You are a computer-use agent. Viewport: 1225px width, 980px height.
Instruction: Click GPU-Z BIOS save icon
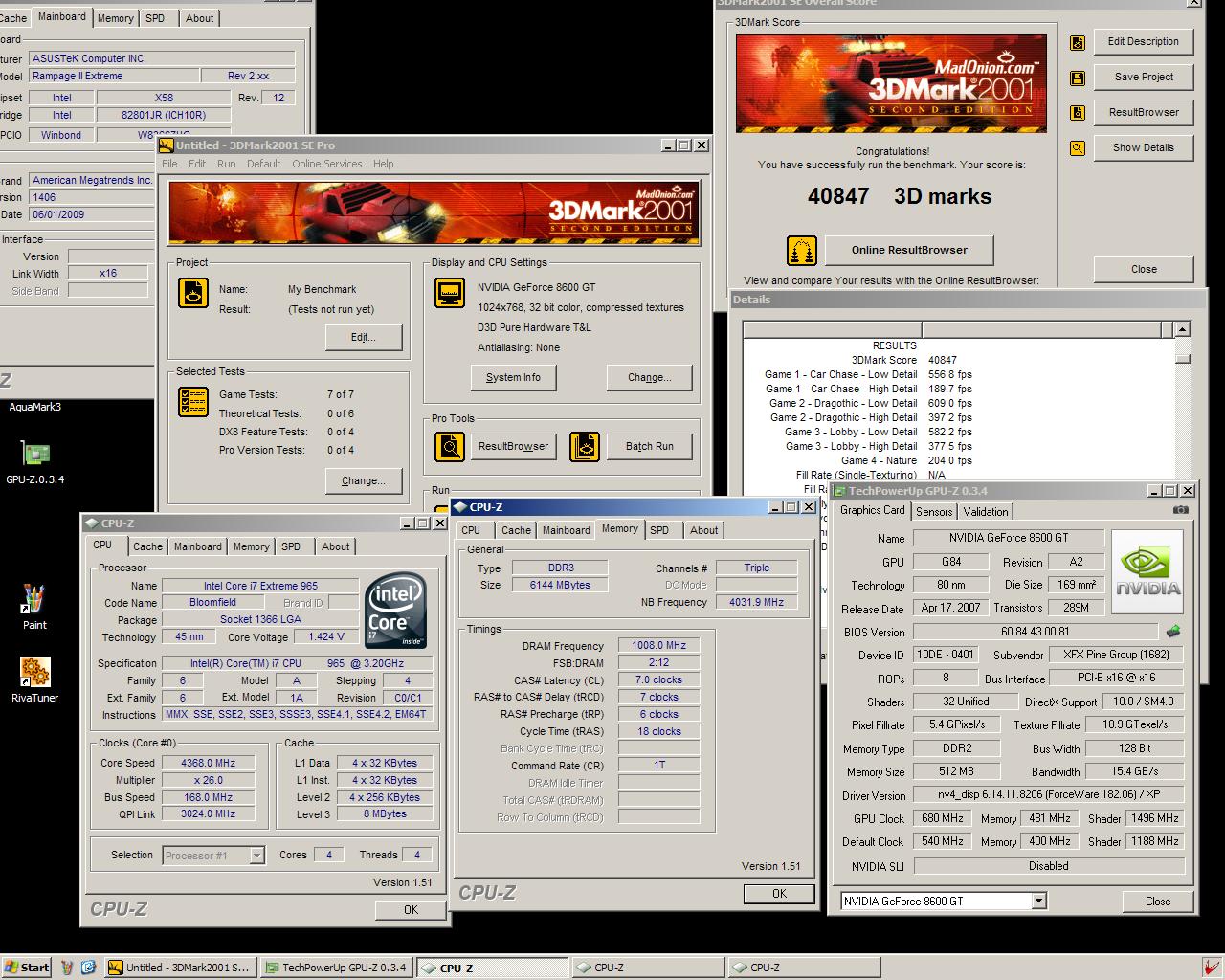[x=1173, y=632]
